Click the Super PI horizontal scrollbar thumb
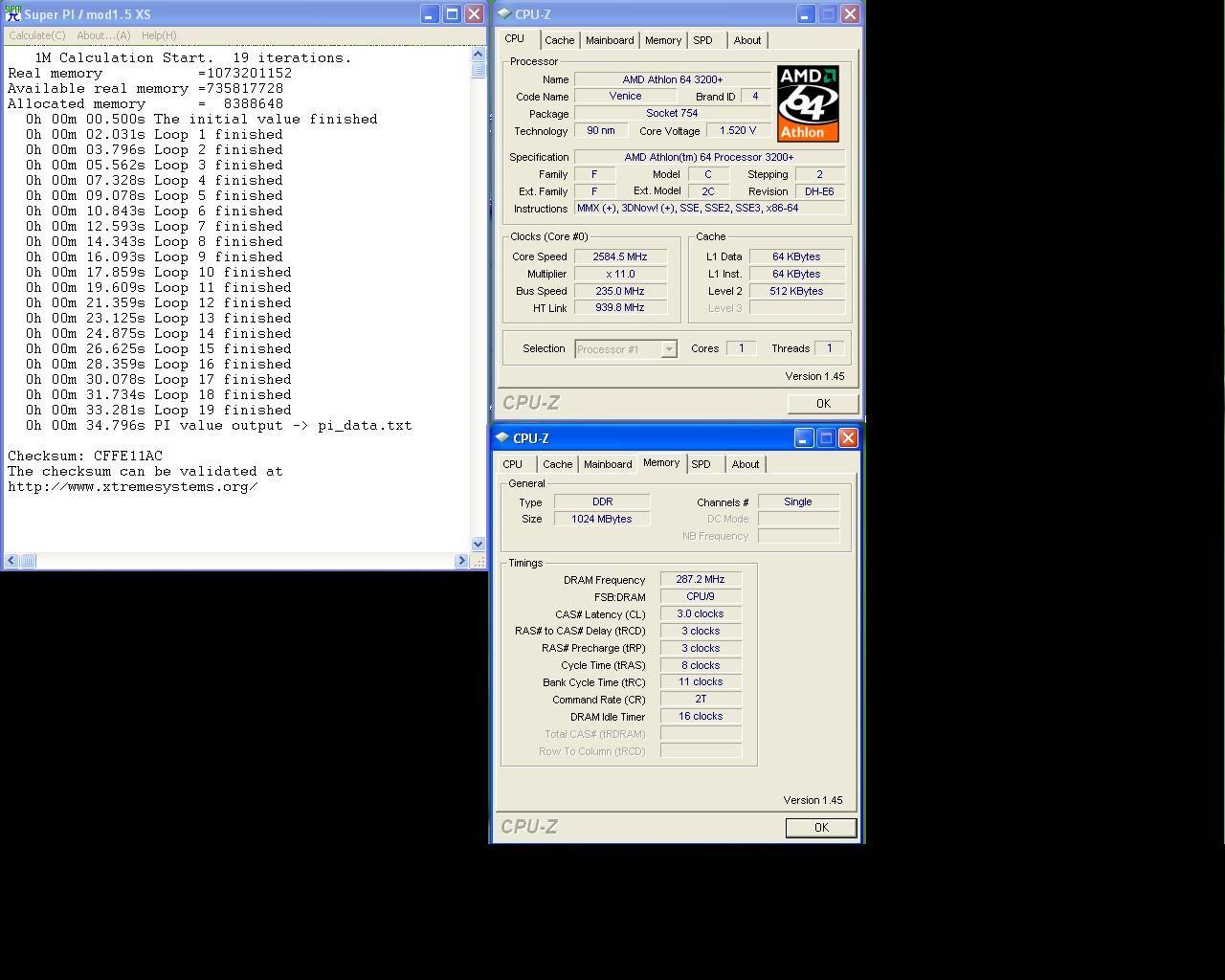The width and height of the screenshot is (1225, 980). [28, 561]
